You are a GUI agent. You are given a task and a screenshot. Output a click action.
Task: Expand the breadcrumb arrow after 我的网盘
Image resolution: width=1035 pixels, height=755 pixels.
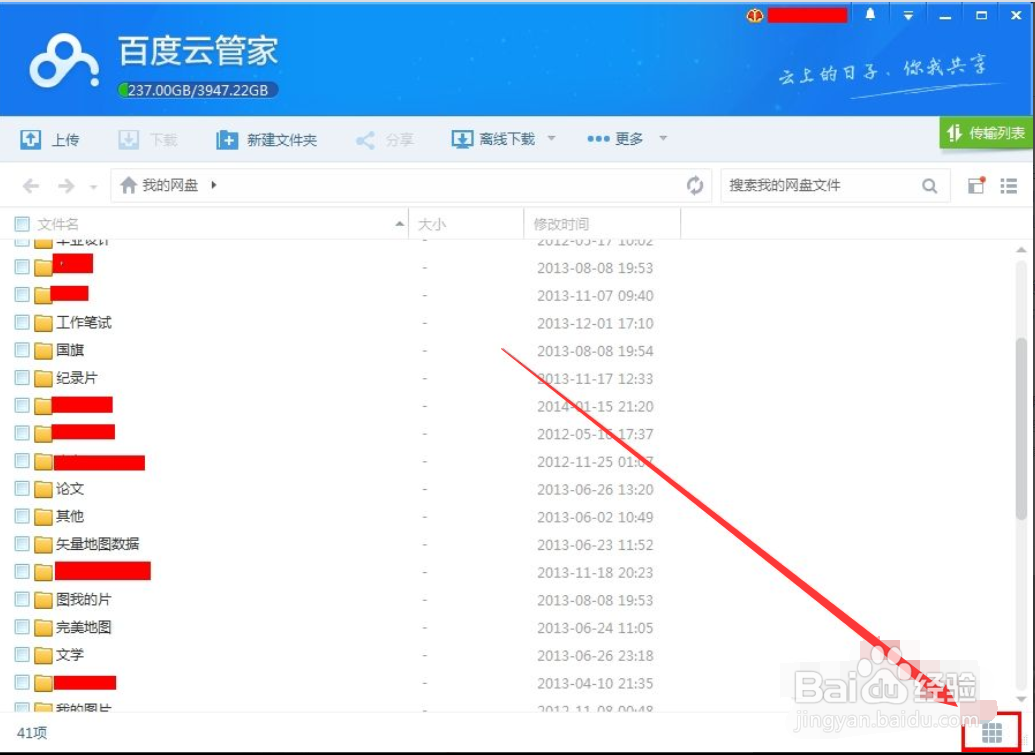click(214, 185)
